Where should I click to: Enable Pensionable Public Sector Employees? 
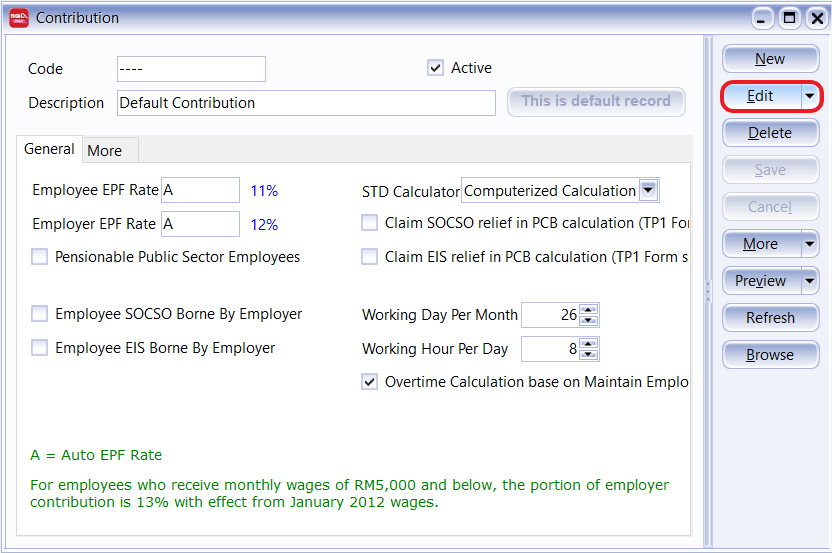coord(40,257)
